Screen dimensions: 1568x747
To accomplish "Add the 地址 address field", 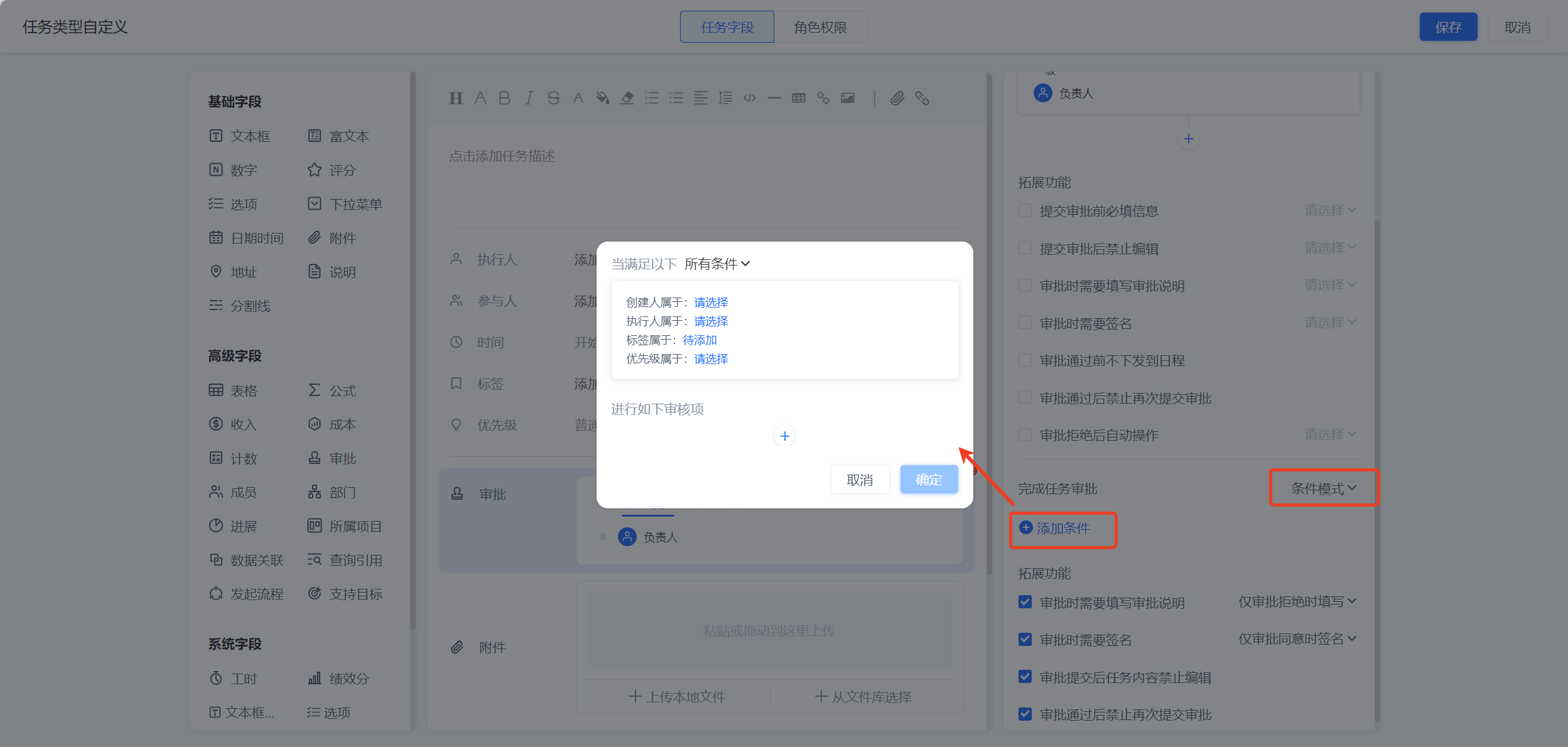I will coord(233,272).
